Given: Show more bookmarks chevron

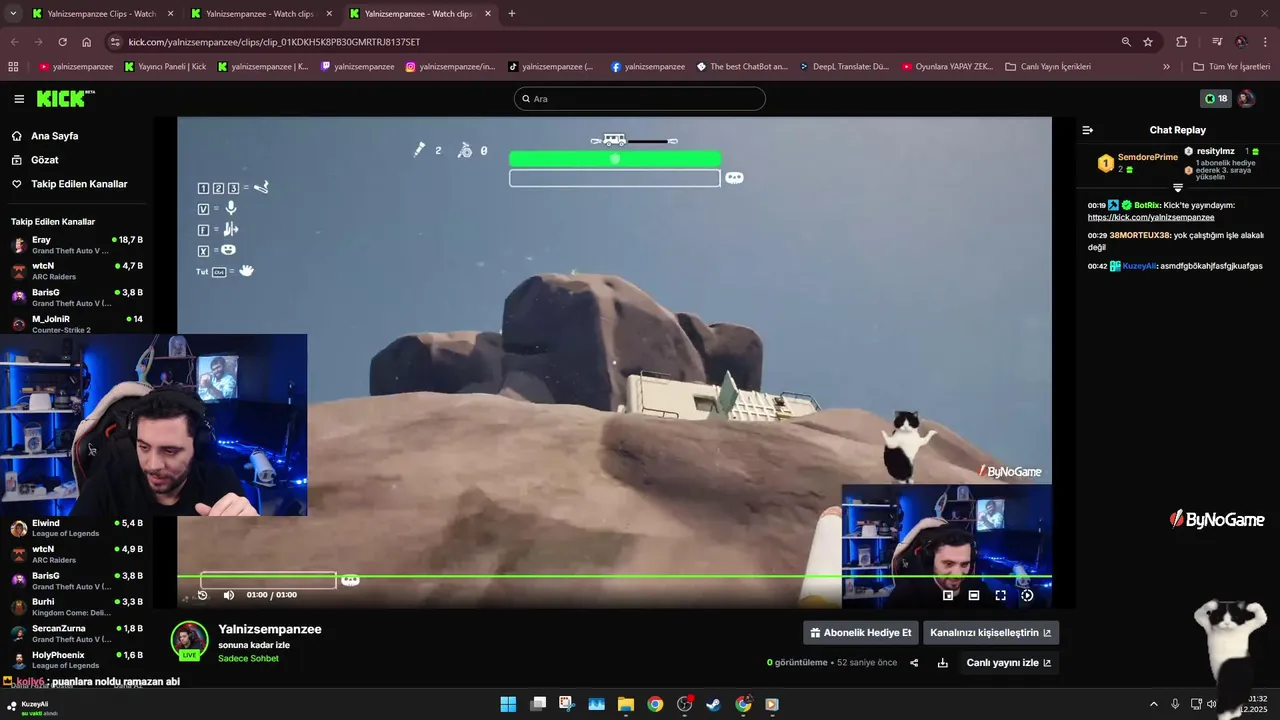Looking at the screenshot, I should click(x=1166, y=67).
